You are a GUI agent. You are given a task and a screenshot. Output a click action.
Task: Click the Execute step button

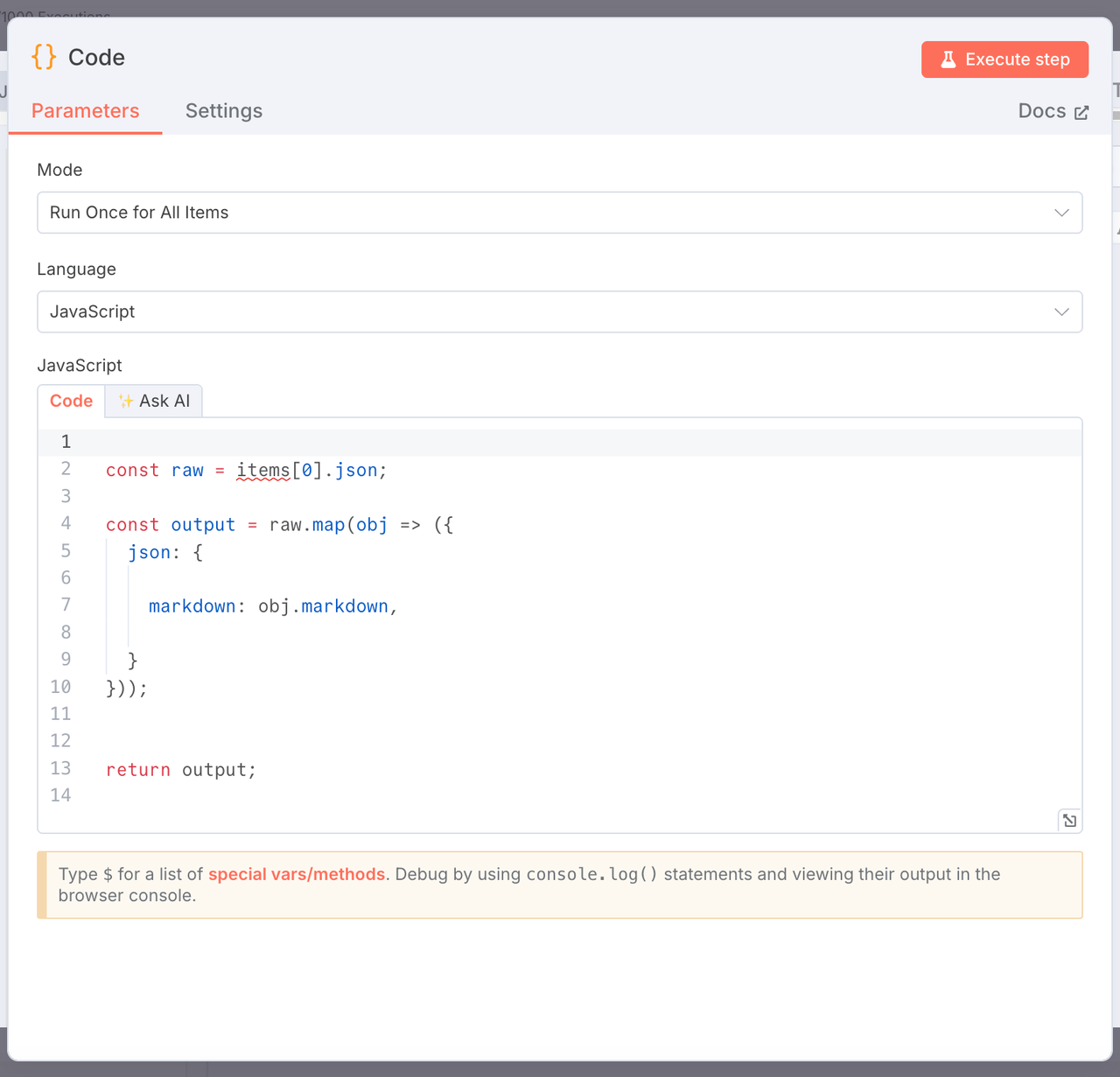(x=1004, y=59)
